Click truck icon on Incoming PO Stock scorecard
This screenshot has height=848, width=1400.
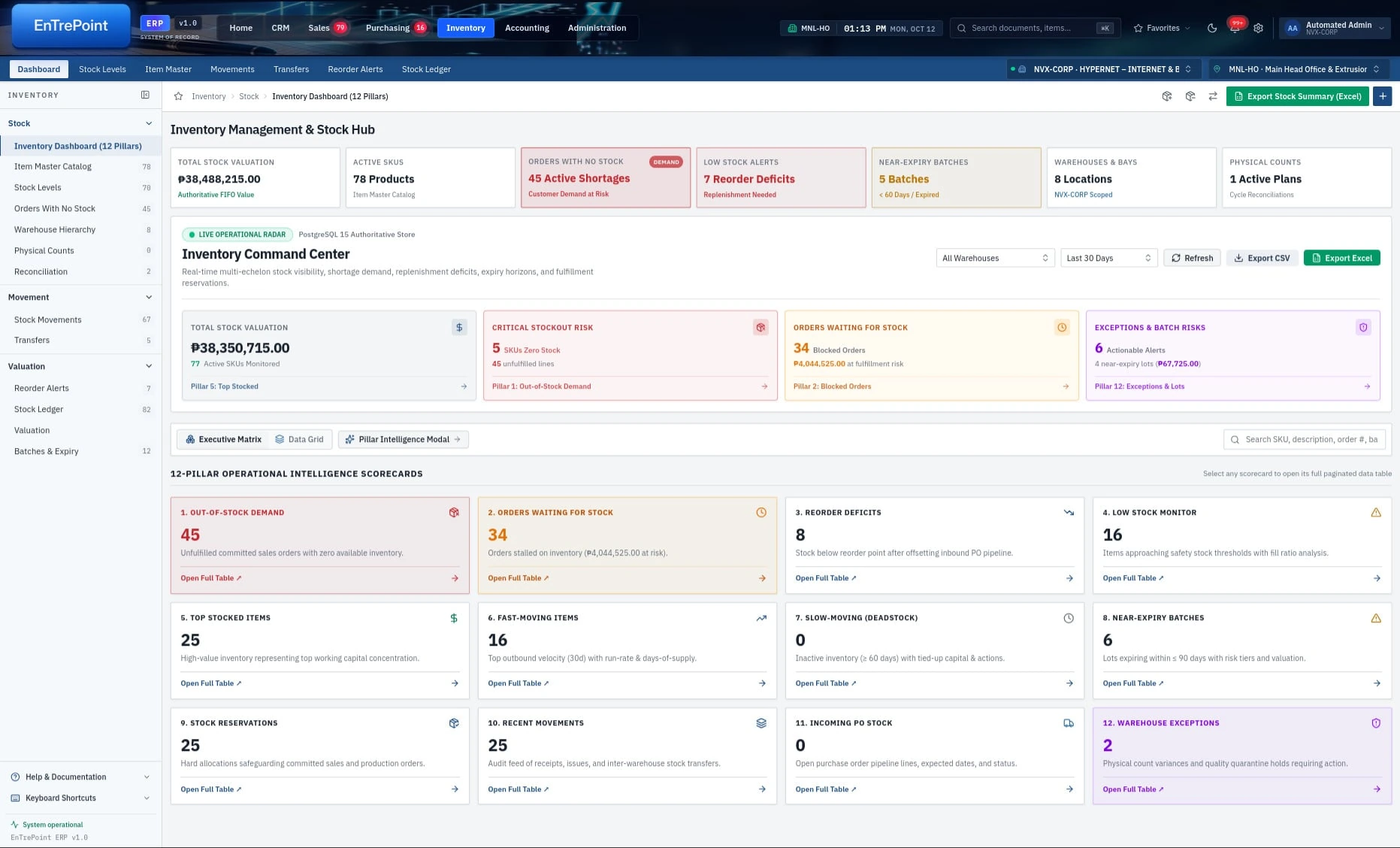click(x=1069, y=723)
